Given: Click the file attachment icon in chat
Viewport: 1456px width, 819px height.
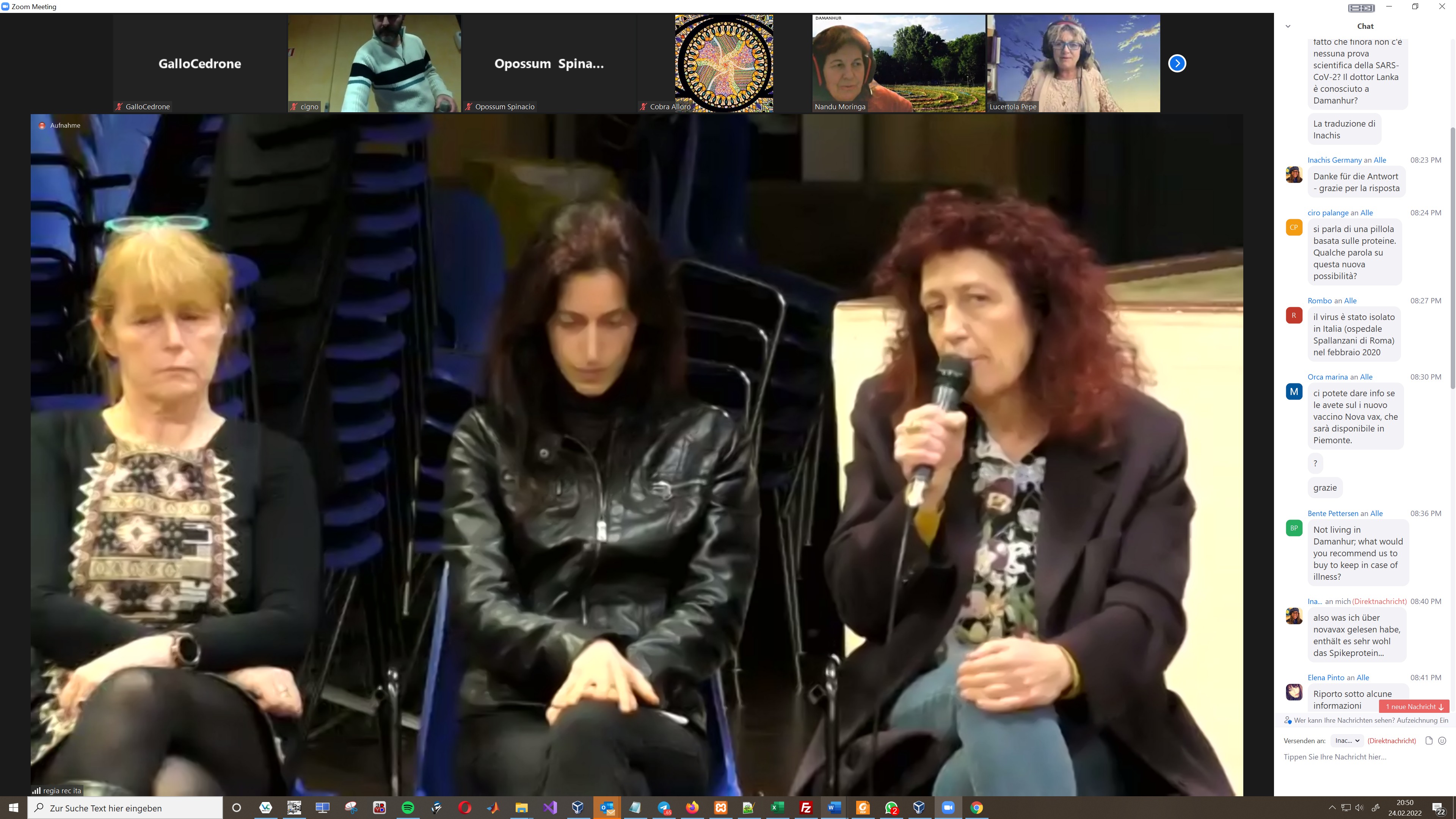Looking at the screenshot, I should [1429, 741].
